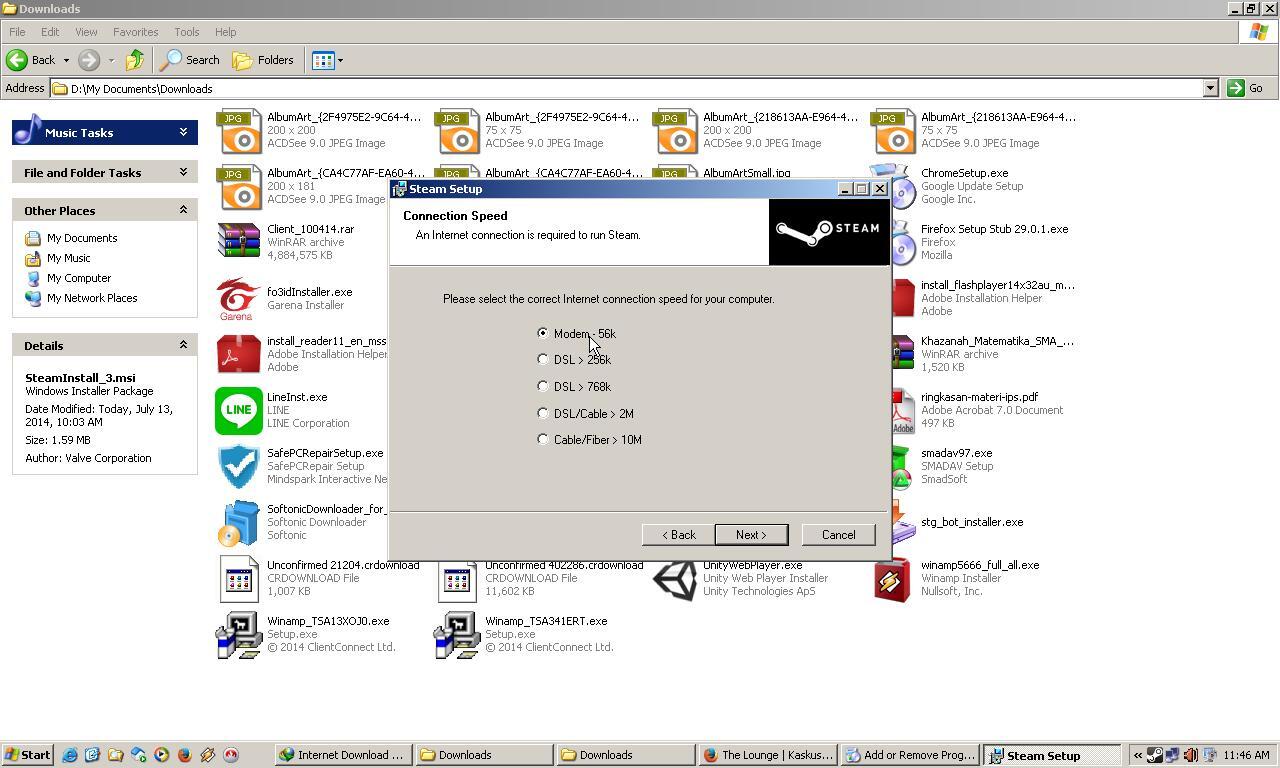Select Winamp_TSA341ERT.exe setup icon
The height and width of the screenshot is (768, 1280).
point(457,634)
